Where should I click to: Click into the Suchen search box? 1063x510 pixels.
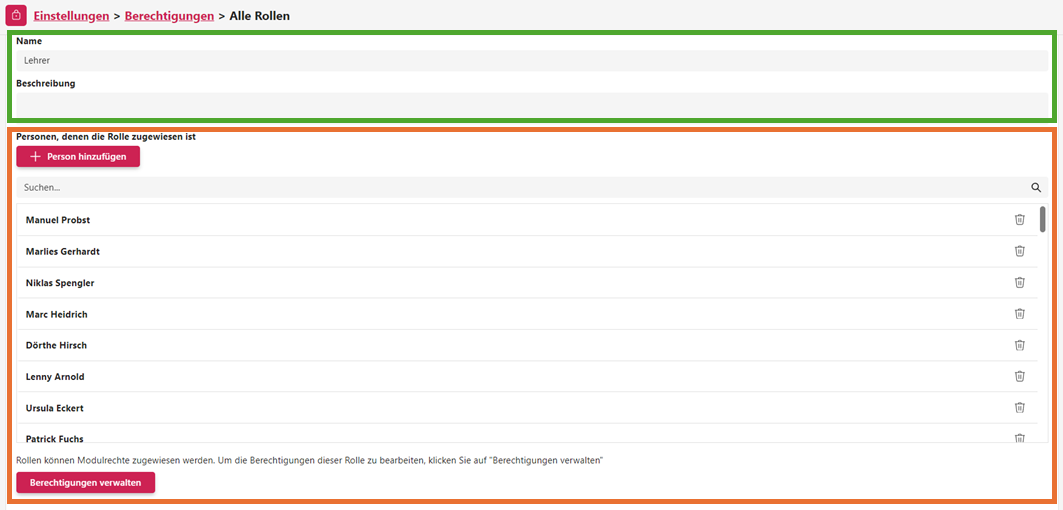[x=520, y=187]
